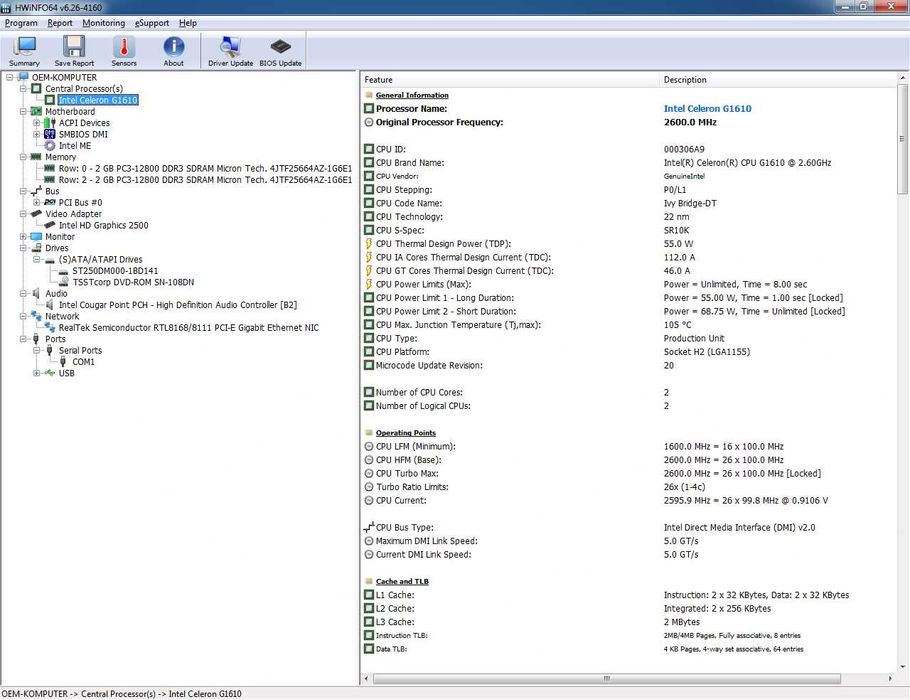Click the scroll down arrow of details pane
This screenshot has width=910, height=700.
tap(902, 666)
